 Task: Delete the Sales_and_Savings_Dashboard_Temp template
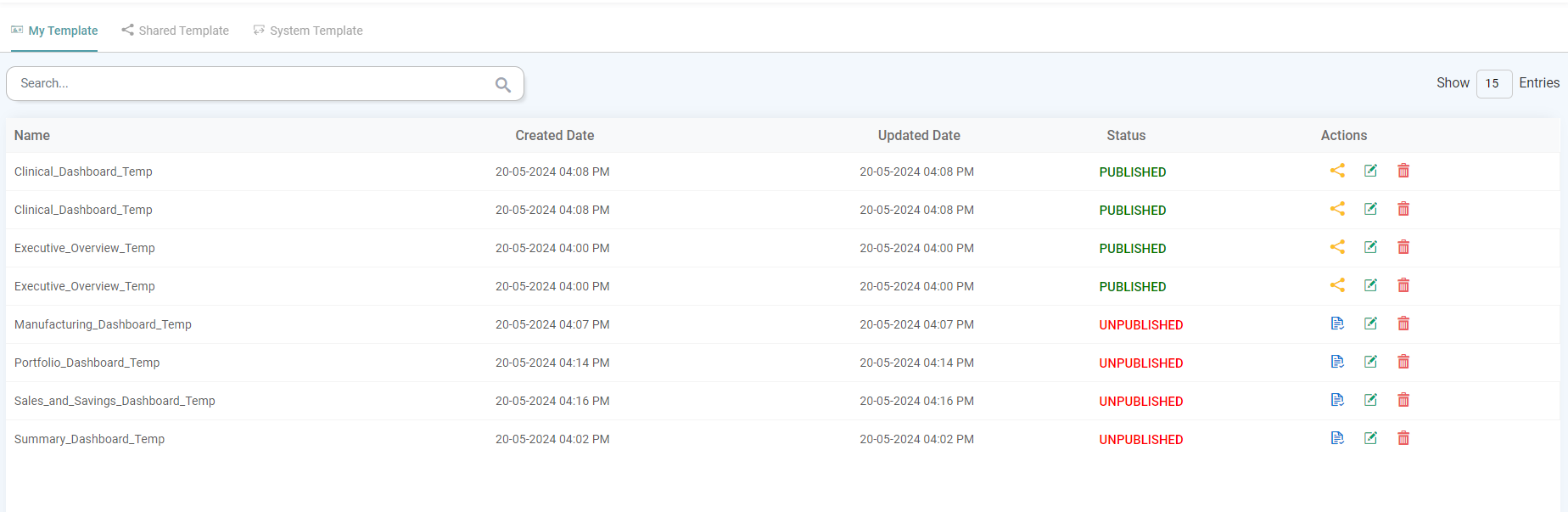pos(1403,400)
